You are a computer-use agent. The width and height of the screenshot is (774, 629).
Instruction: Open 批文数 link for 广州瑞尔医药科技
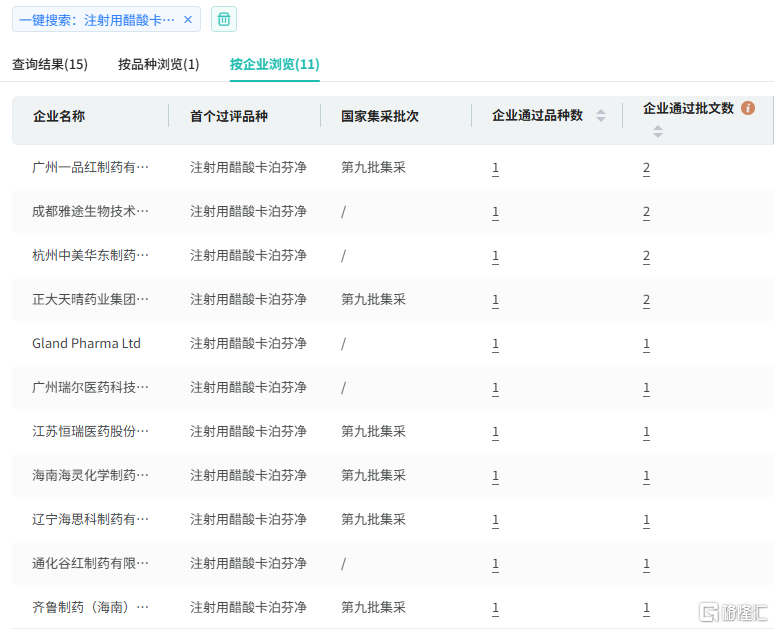coord(646,388)
